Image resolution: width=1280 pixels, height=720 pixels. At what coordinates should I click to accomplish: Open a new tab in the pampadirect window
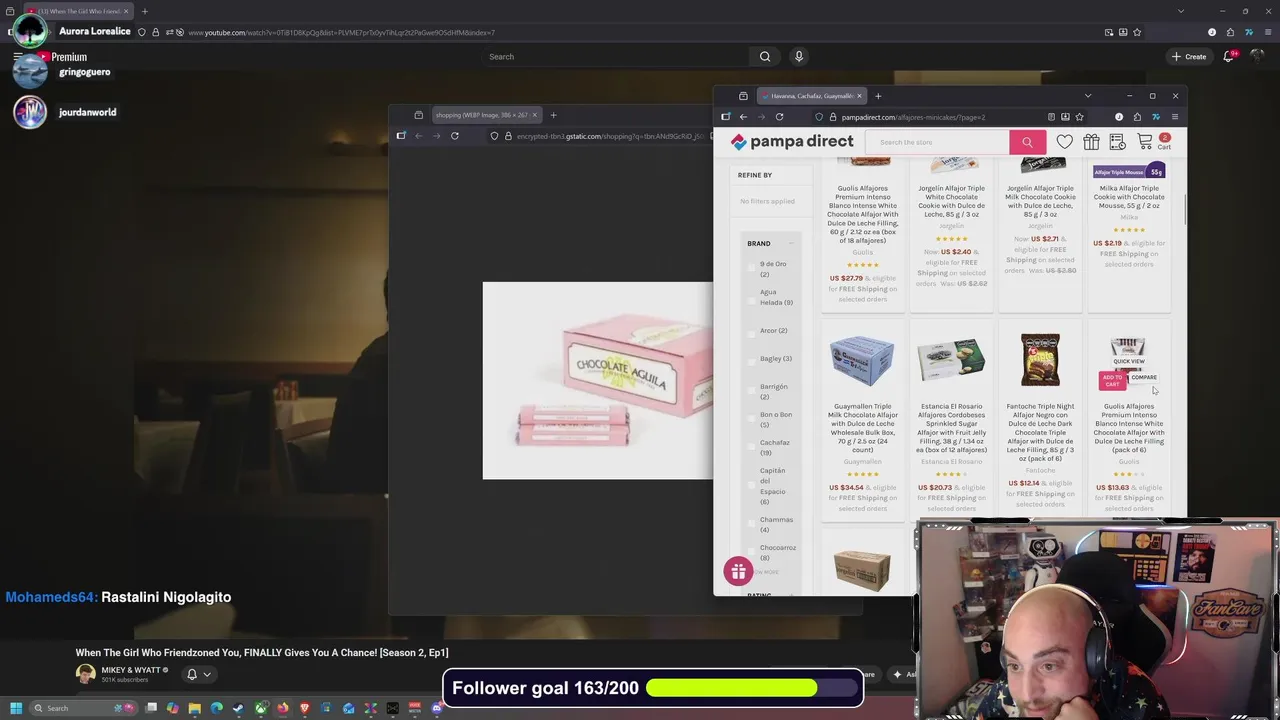[x=878, y=96]
